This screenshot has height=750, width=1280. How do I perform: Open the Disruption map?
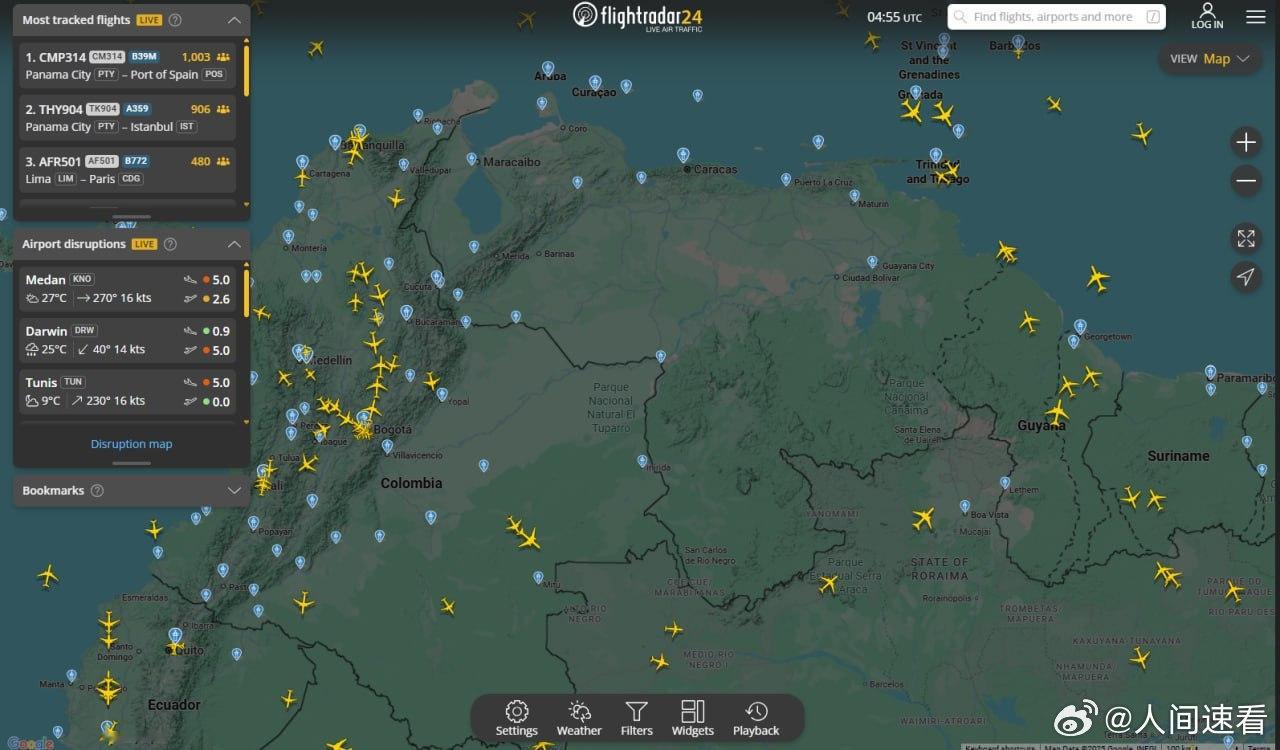(131, 443)
